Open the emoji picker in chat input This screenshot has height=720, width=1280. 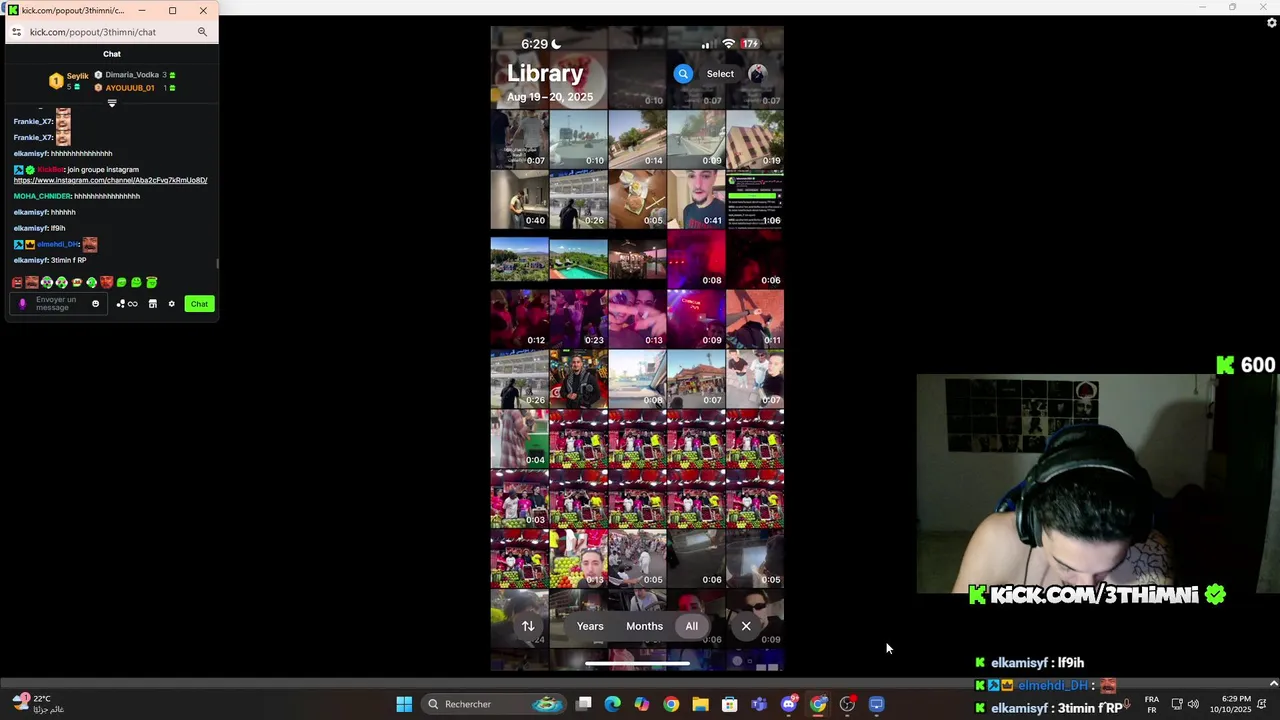(96, 304)
